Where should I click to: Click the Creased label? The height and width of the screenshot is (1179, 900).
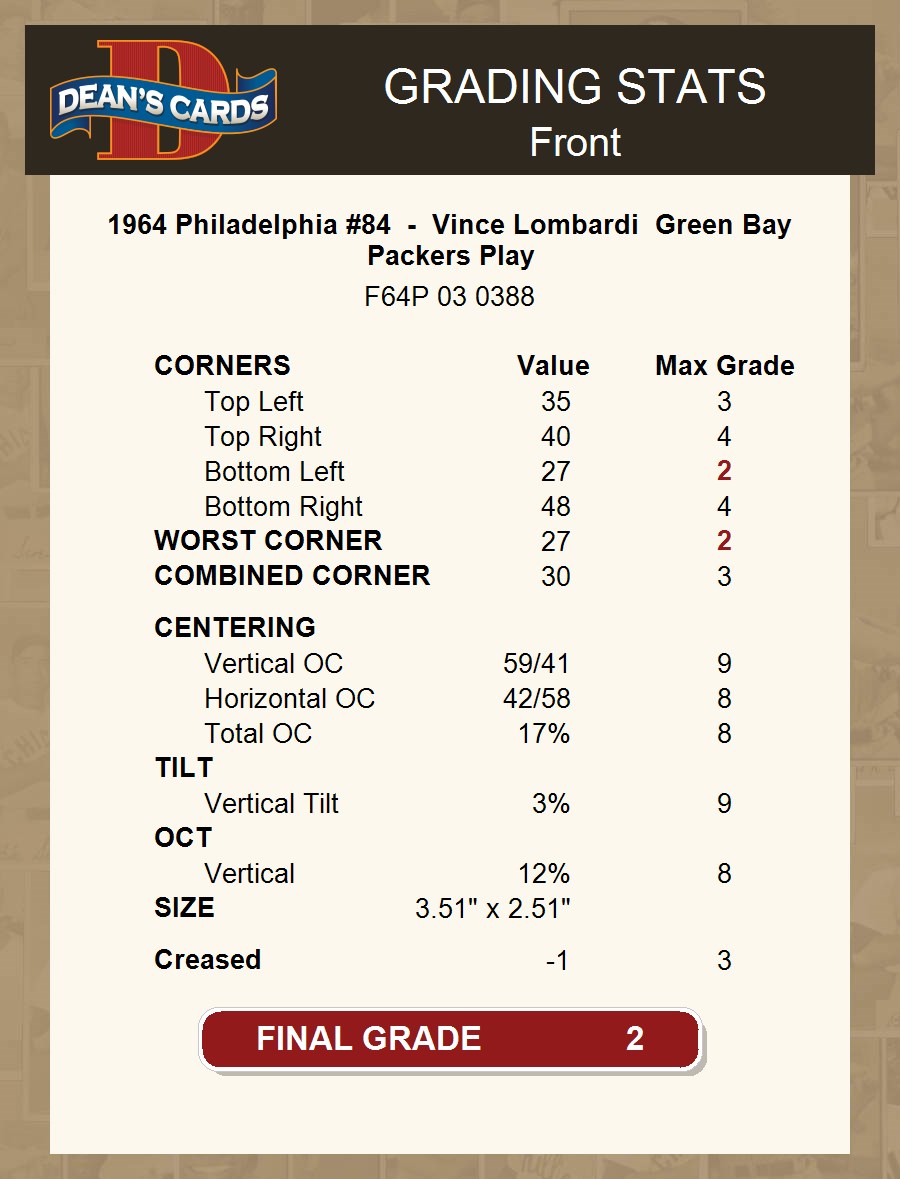(207, 960)
